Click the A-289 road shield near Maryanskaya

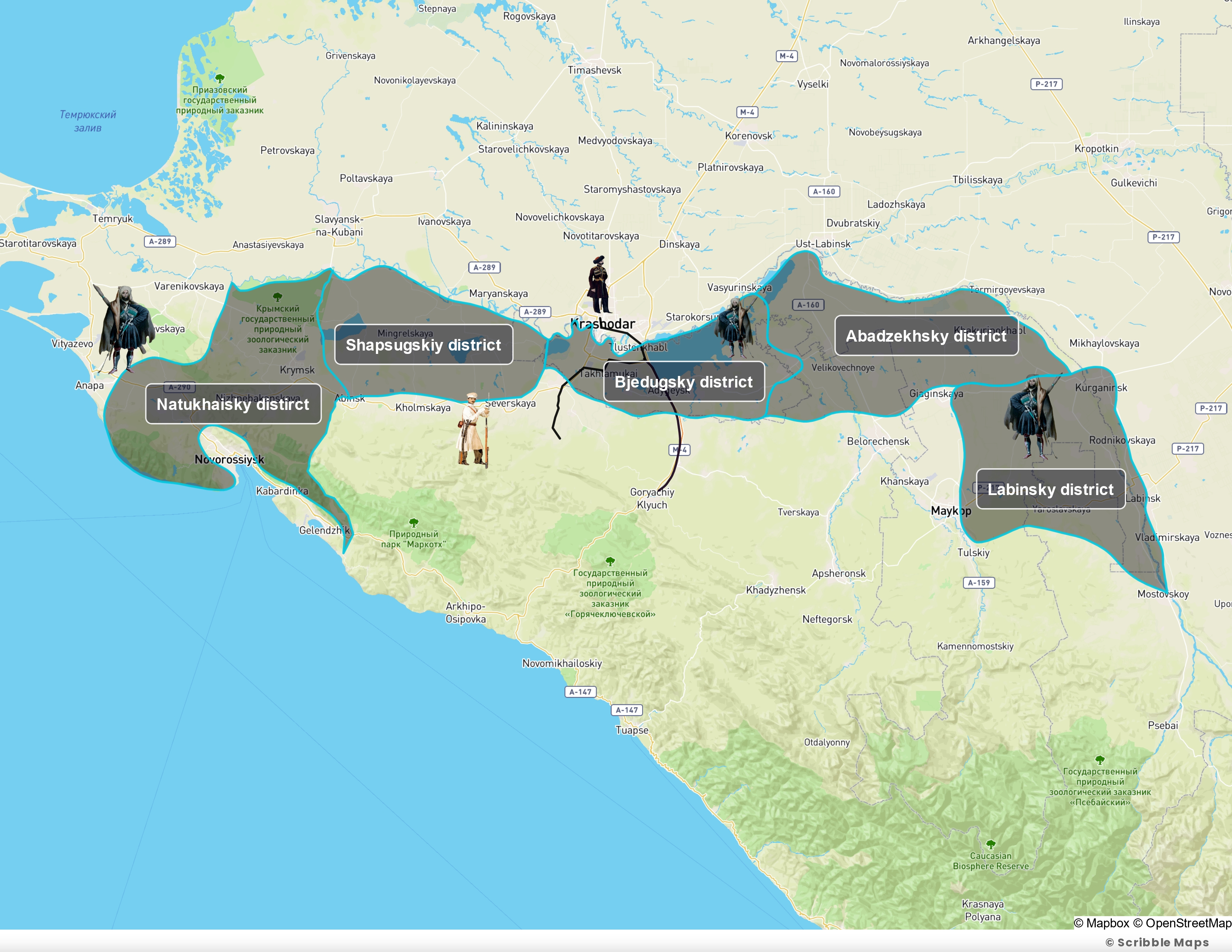[485, 267]
